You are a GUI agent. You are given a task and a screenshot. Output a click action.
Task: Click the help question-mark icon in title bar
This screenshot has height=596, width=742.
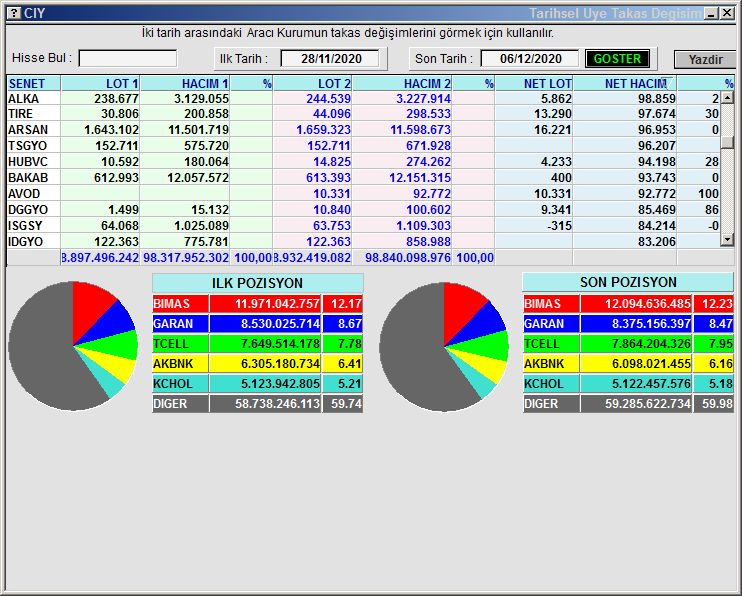coord(15,13)
